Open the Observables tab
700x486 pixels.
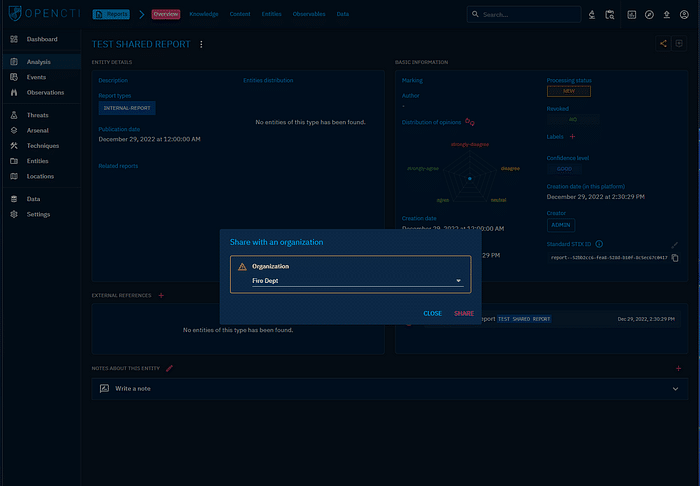(307, 15)
